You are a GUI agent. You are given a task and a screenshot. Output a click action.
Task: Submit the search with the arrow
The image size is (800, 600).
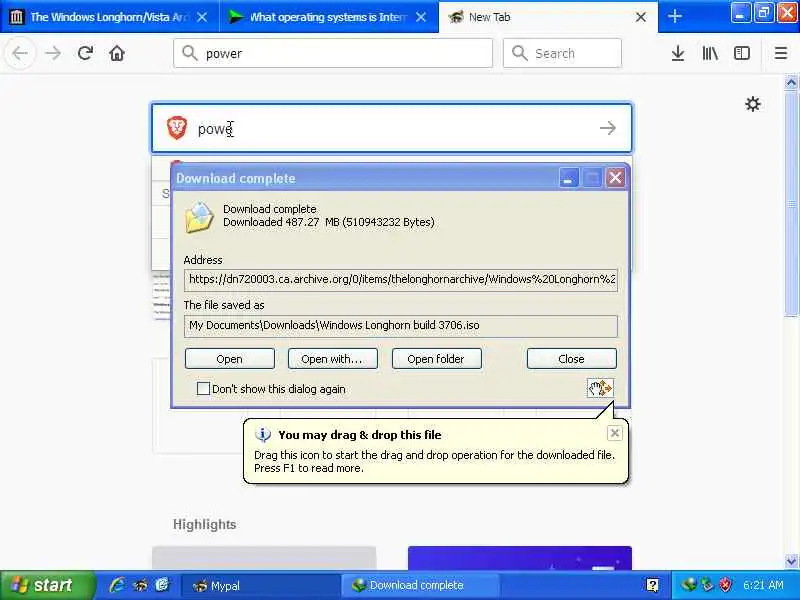tap(608, 128)
